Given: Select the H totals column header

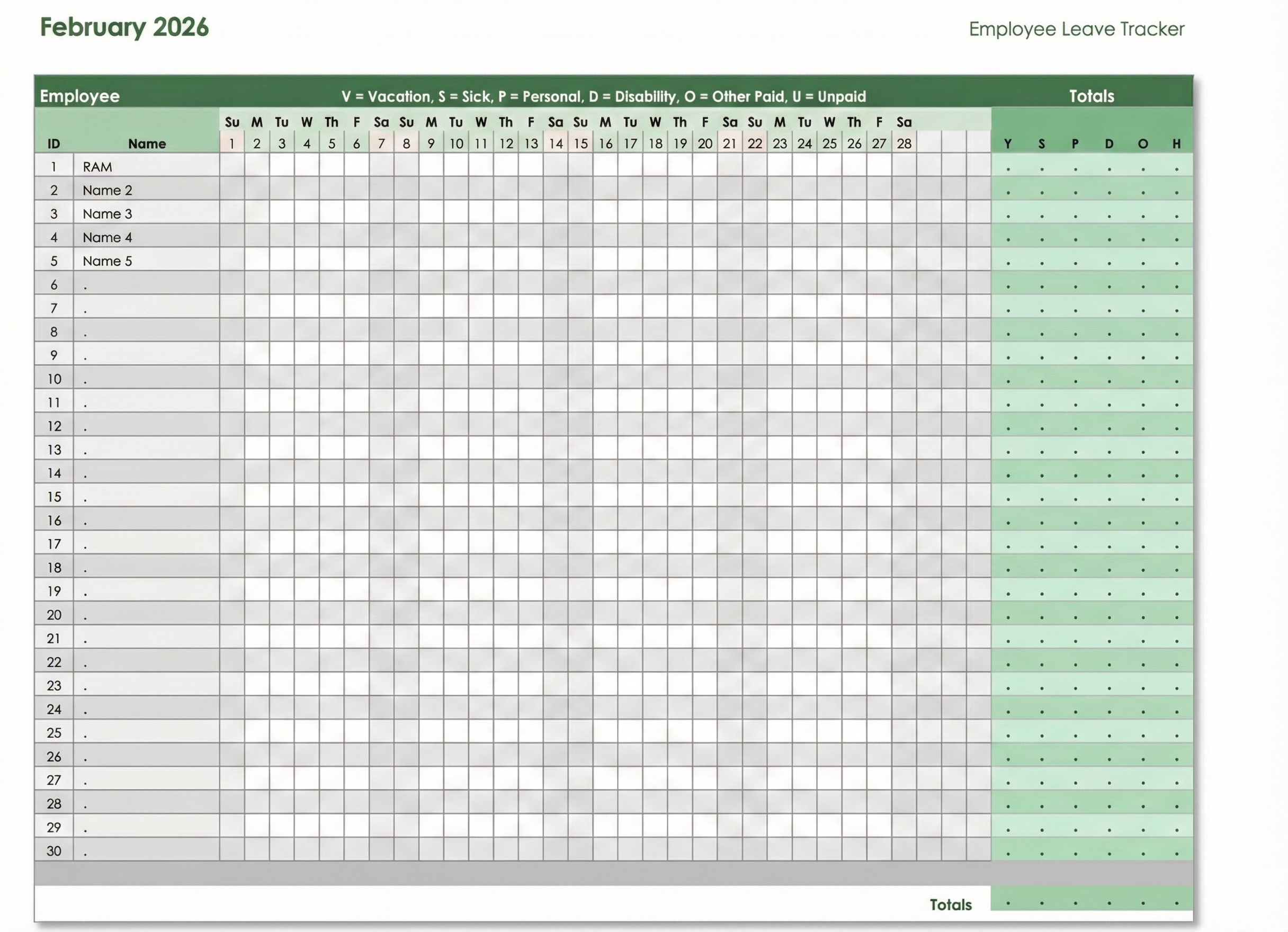Looking at the screenshot, I should point(1176,144).
